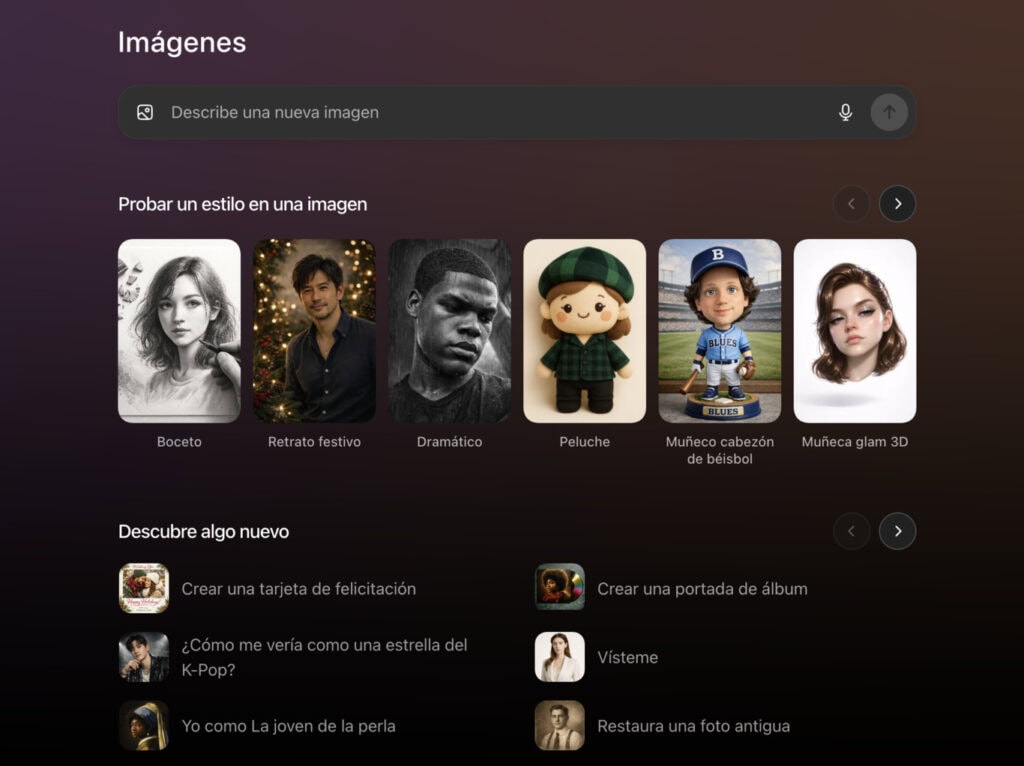
Task: Open Restaura una foto antigua suggestion
Action: (693, 726)
